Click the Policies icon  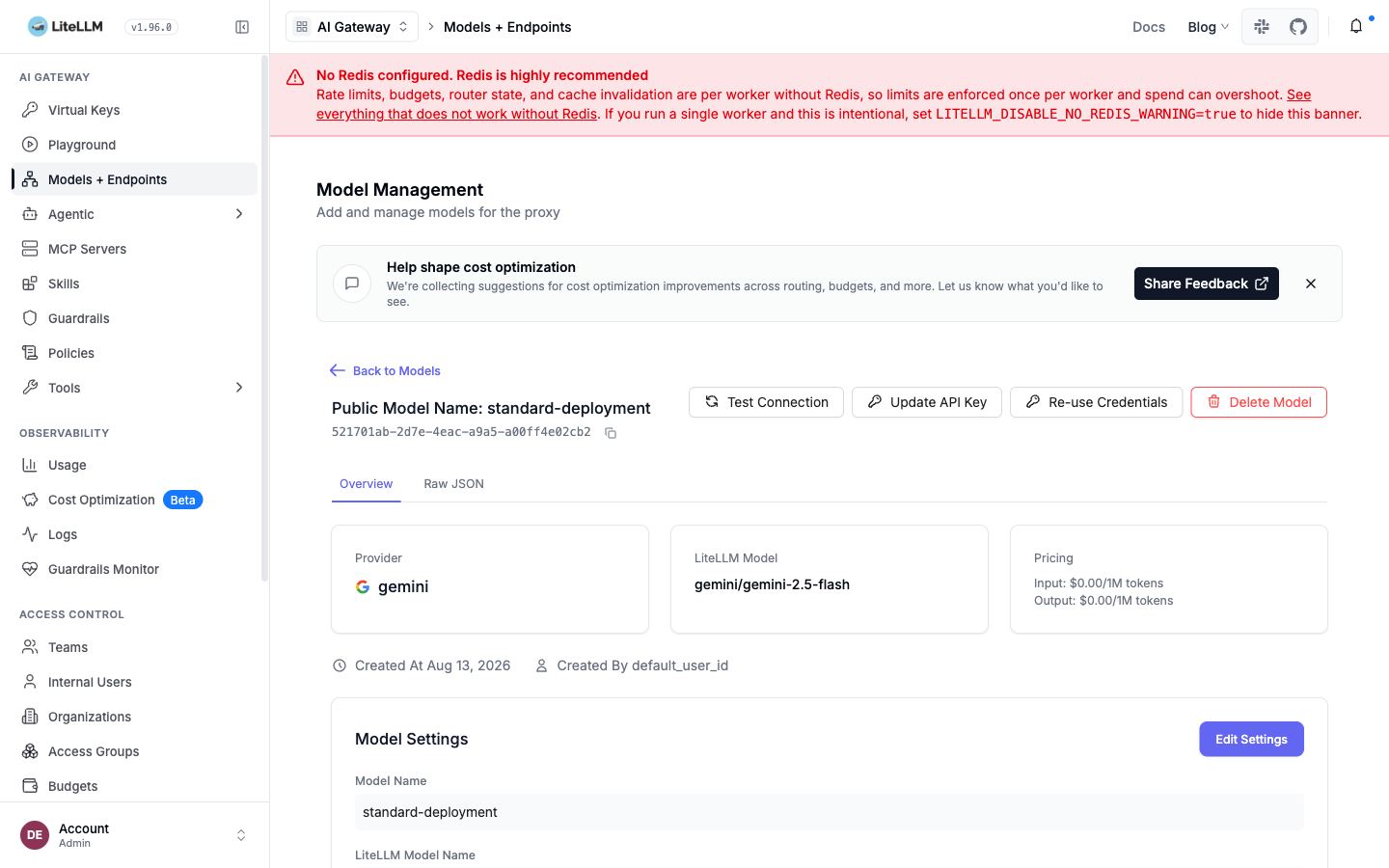pos(30,353)
